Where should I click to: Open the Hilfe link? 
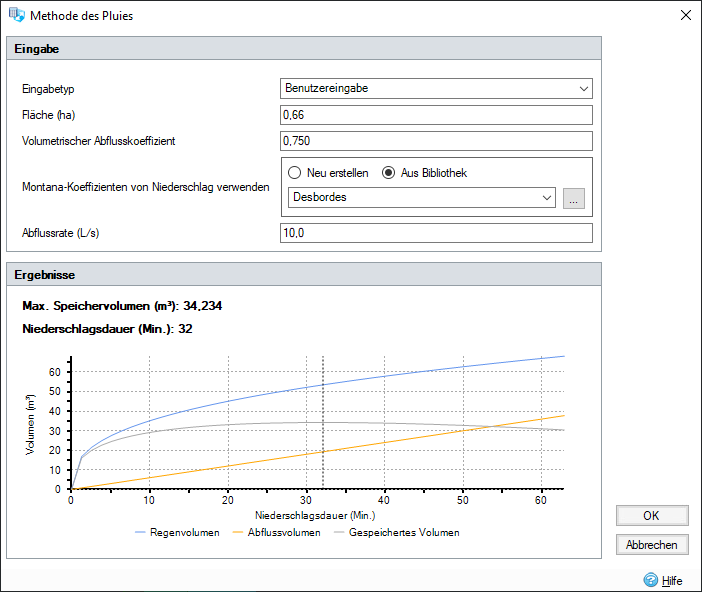point(672,581)
